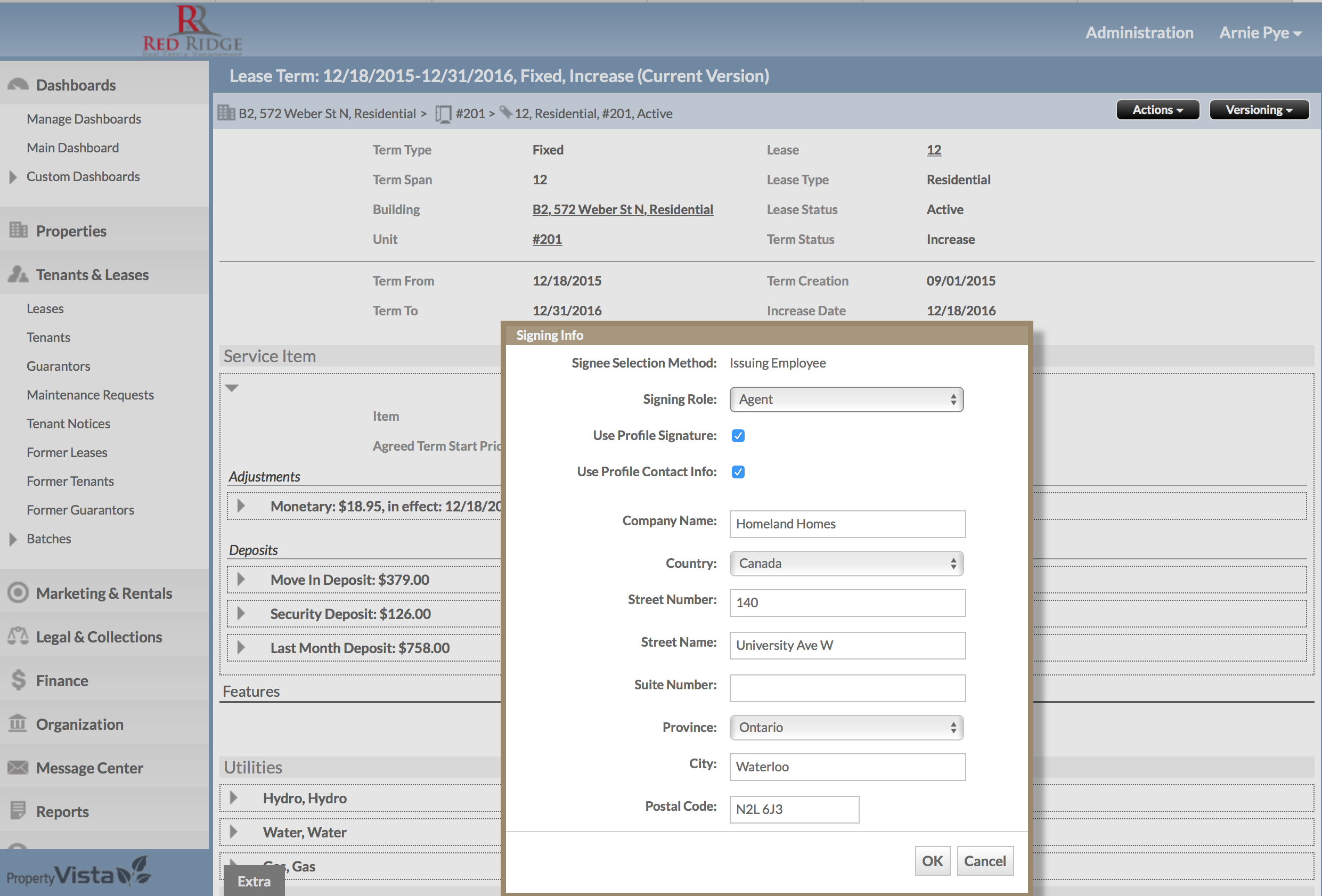Image resolution: width=1322 pixels, height=896 pixels.
Task: Click the Marketing & Rentals target icon
Action: 18,593
